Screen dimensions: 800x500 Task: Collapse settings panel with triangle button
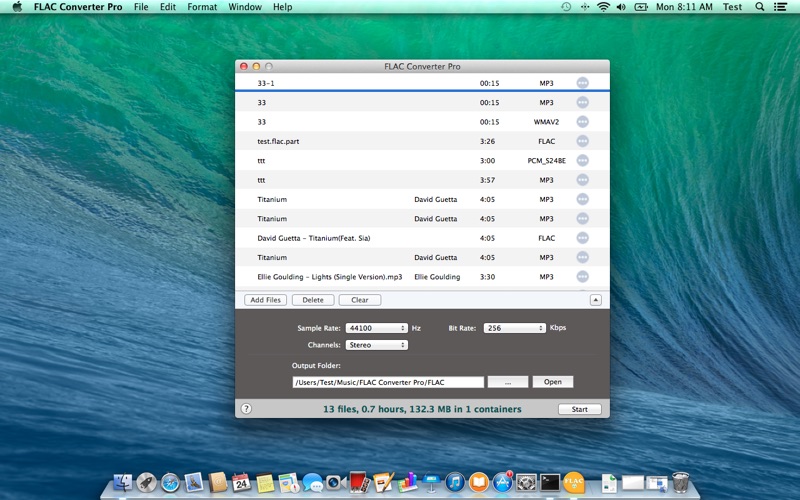(595, 300)
